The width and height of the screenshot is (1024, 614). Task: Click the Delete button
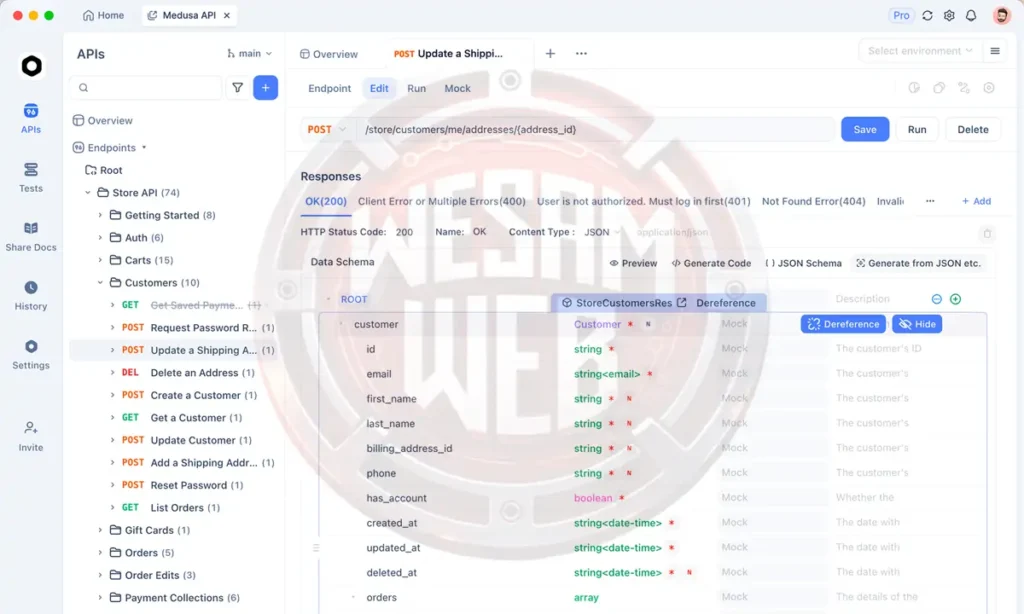[972, 129]
